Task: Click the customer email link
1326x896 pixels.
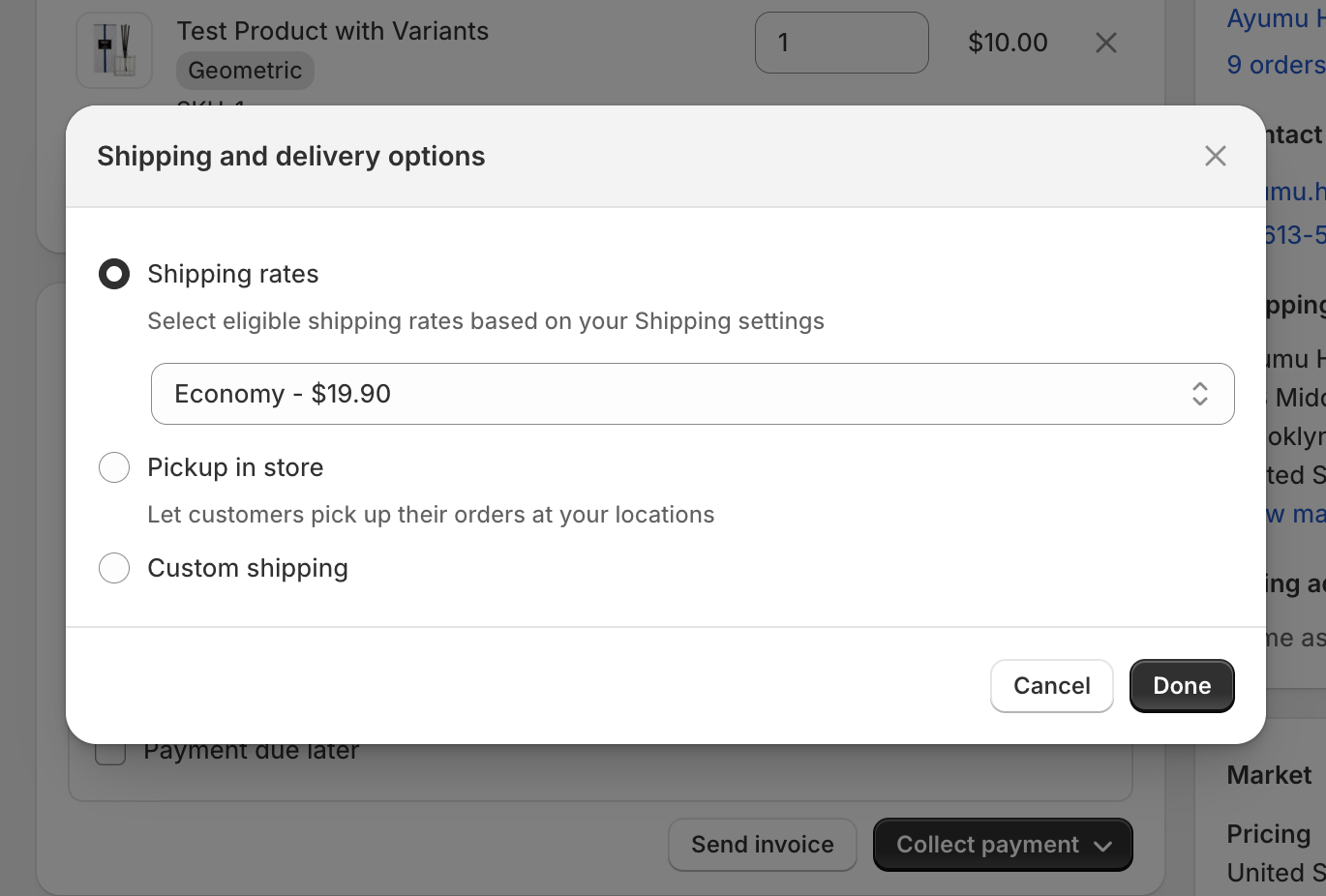Action: (1295, 192)
